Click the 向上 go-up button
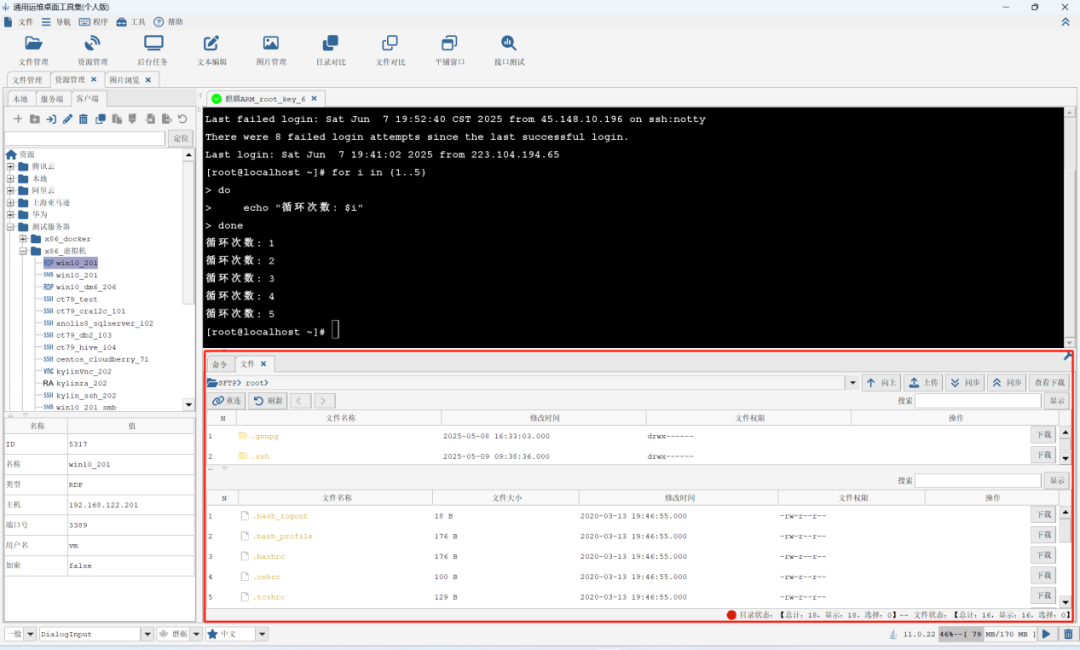1080x650 pixels. point(881,383)
